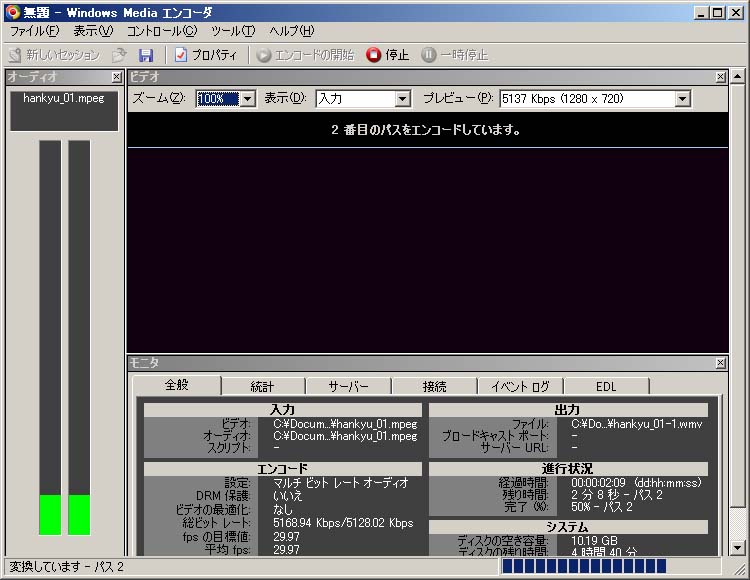Click the Windows Media Encoder title bar icon

click(x=12, y=12)
